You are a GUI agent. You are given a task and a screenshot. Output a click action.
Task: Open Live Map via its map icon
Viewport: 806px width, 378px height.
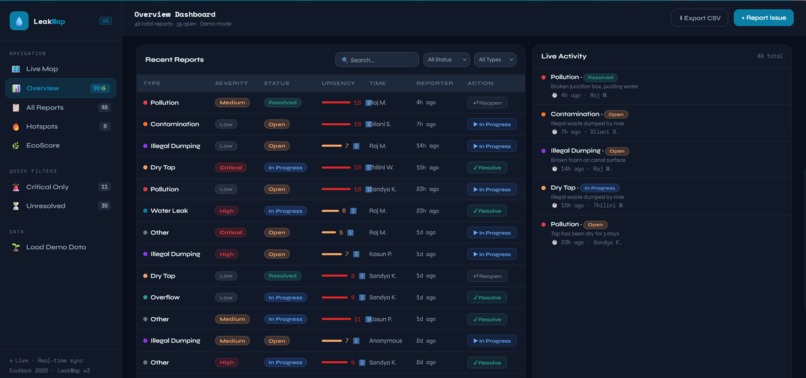pyautogui.click(x=16, y=69)
